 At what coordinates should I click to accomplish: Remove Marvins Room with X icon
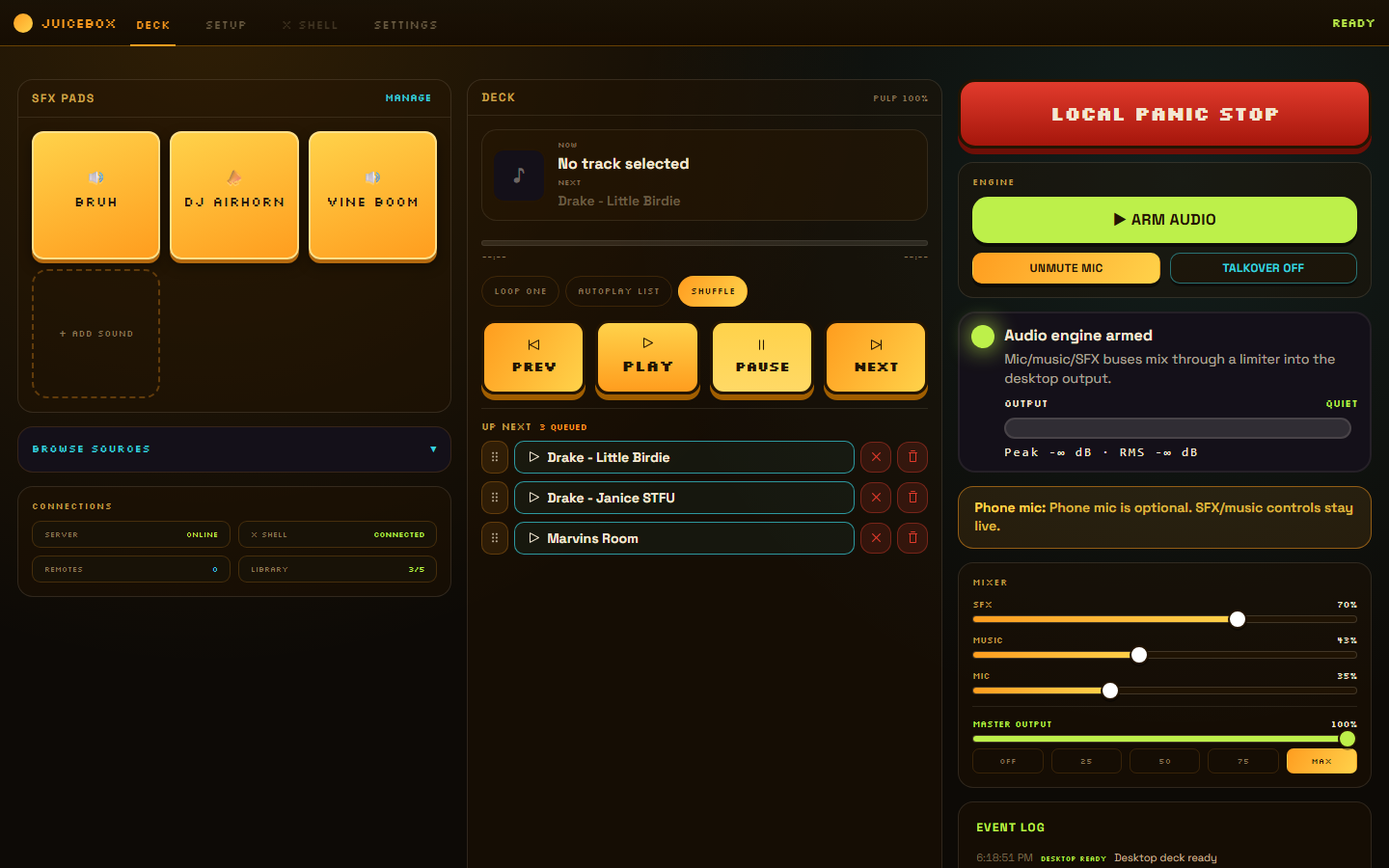(876, 538)
